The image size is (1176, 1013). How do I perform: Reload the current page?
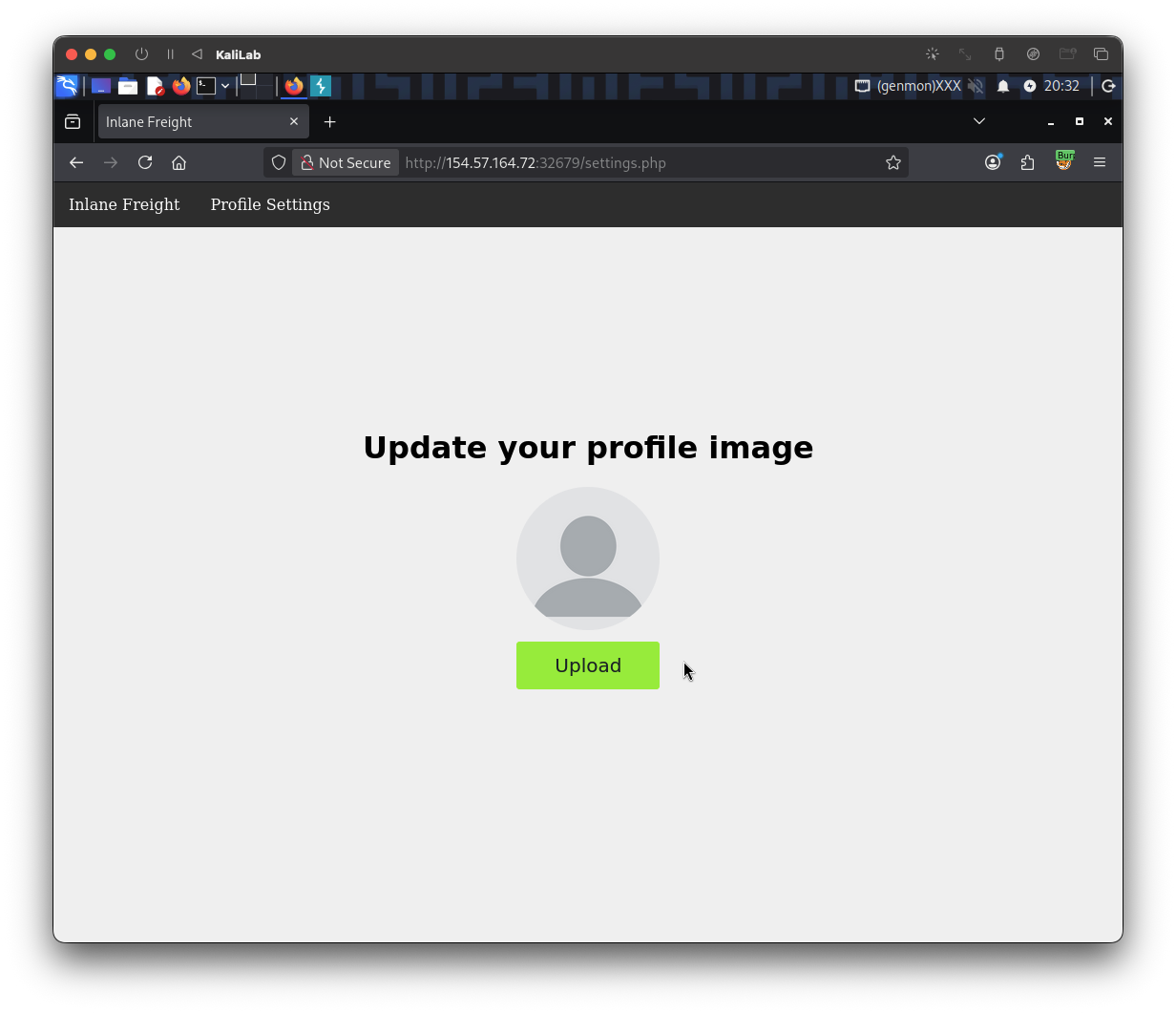coord(145,162)
